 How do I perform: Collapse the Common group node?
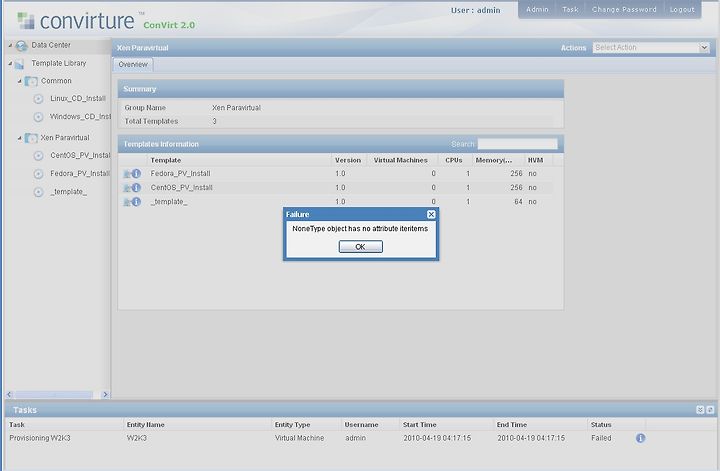point(20,81)
